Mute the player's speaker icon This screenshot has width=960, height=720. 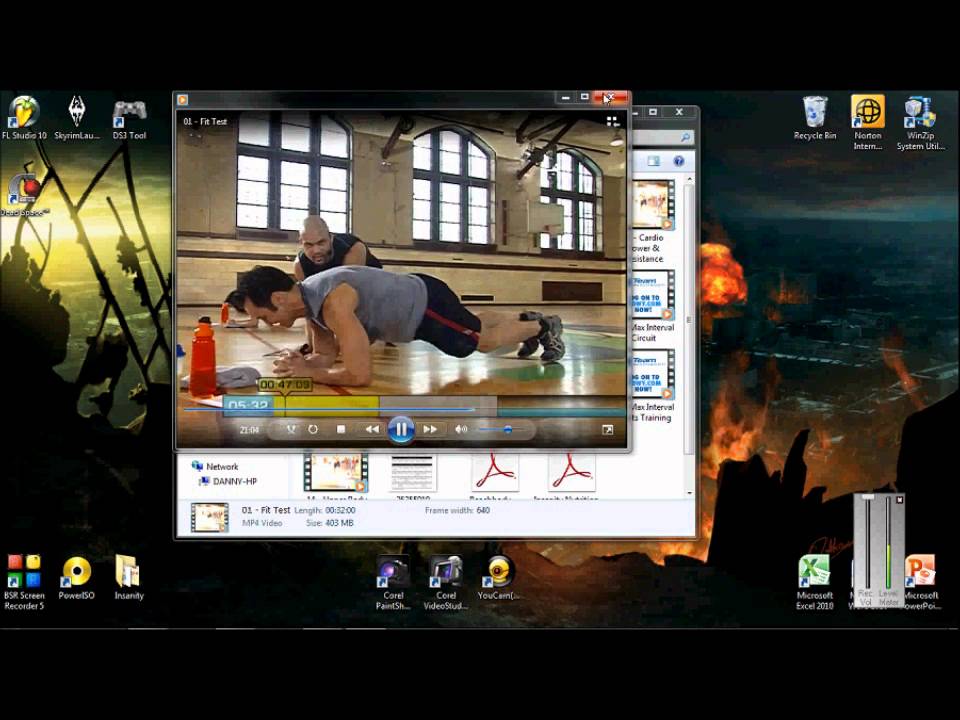coord(461,429)
